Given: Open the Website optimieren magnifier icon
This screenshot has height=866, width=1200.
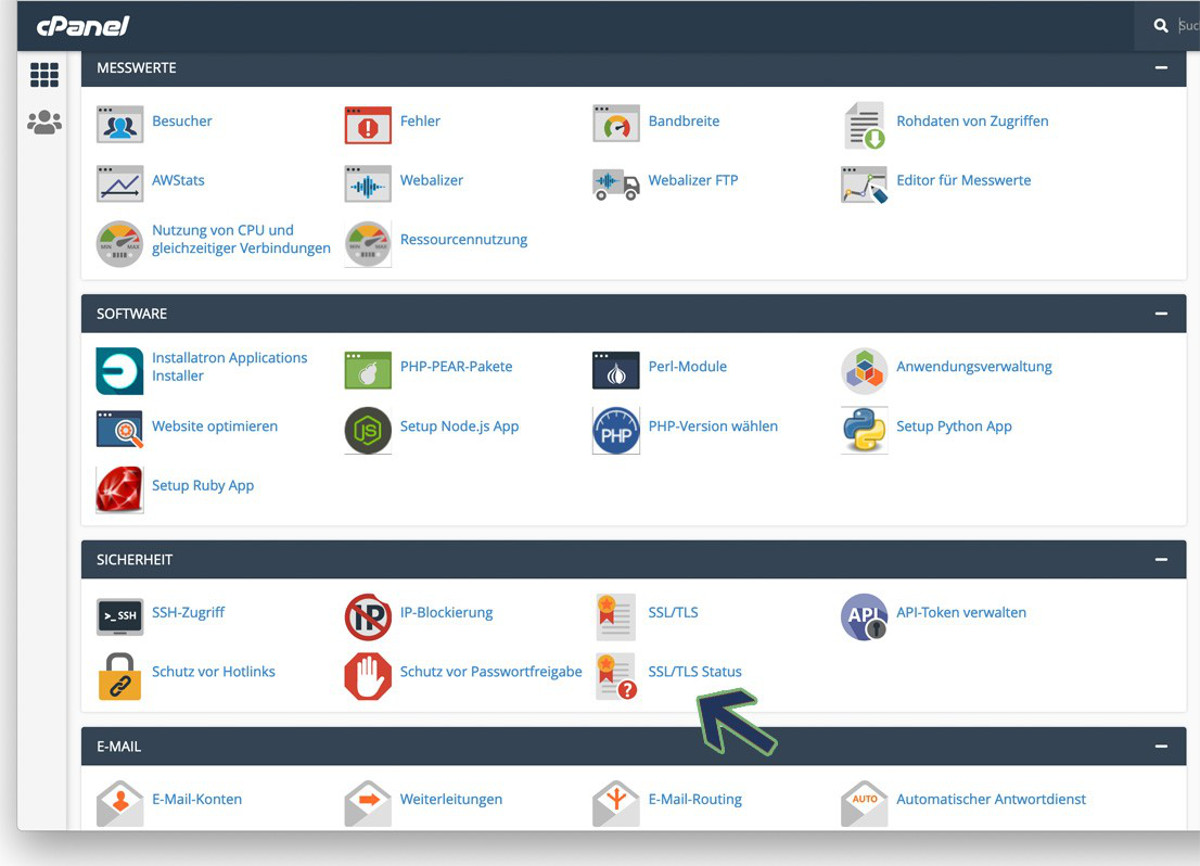Looking at the screenshot, I should (x=120, y=430).
